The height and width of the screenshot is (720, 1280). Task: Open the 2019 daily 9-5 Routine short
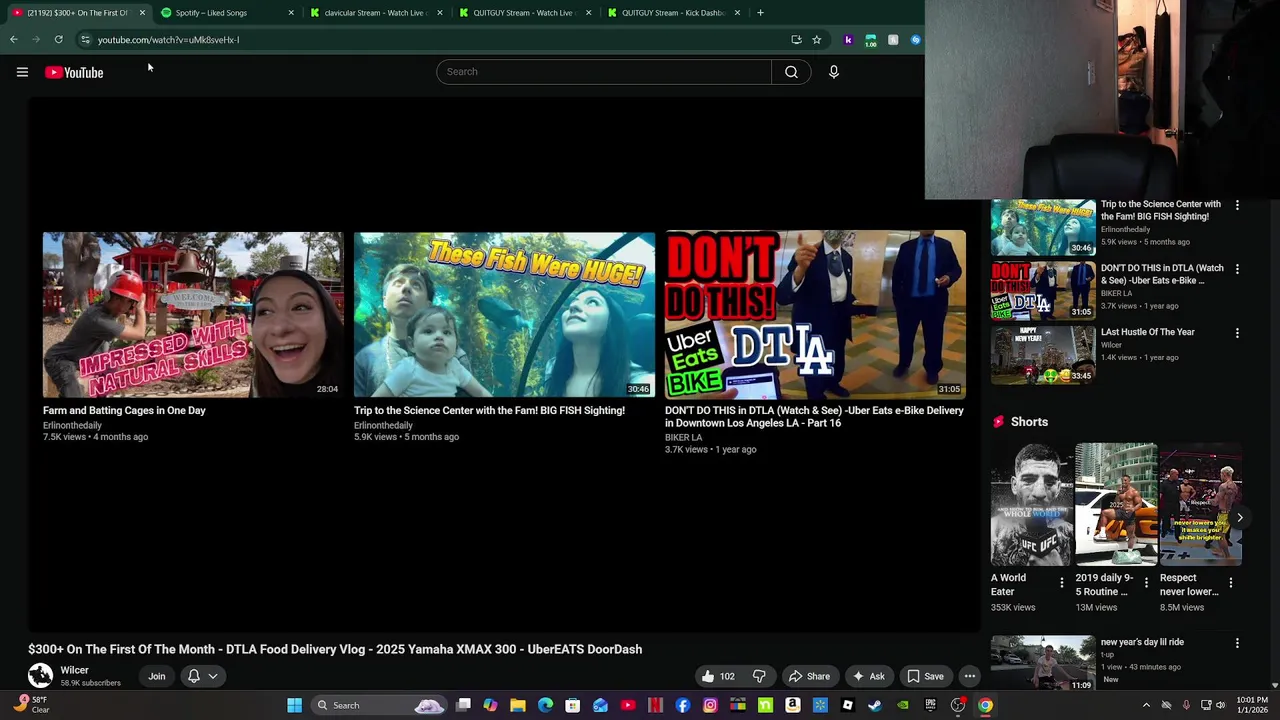1116,505
